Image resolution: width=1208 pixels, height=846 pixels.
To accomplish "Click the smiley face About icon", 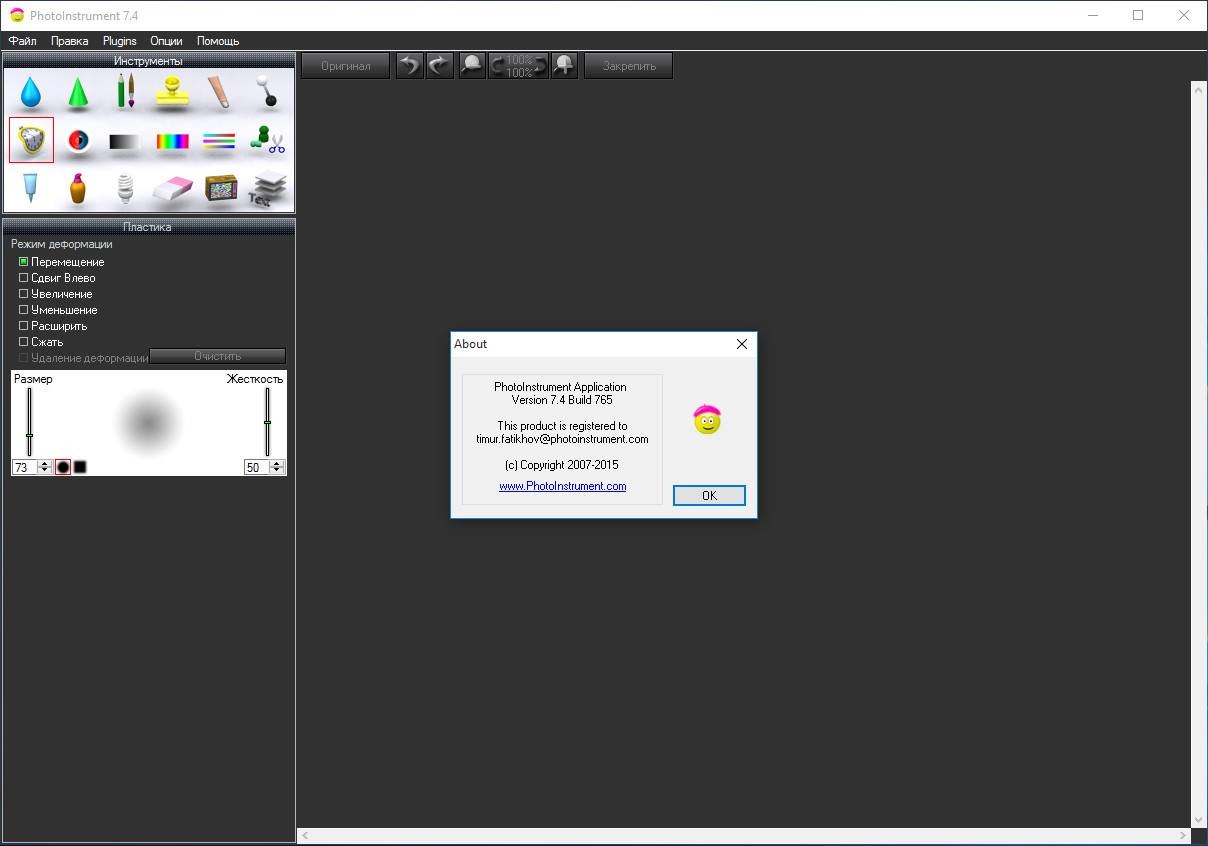I will tap(707, 420).
